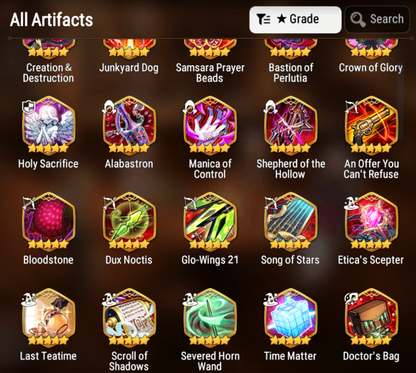This screenshot has width=416, height=373.
Task: Select the Time Matter cube icon
Action: coord(291,318)
